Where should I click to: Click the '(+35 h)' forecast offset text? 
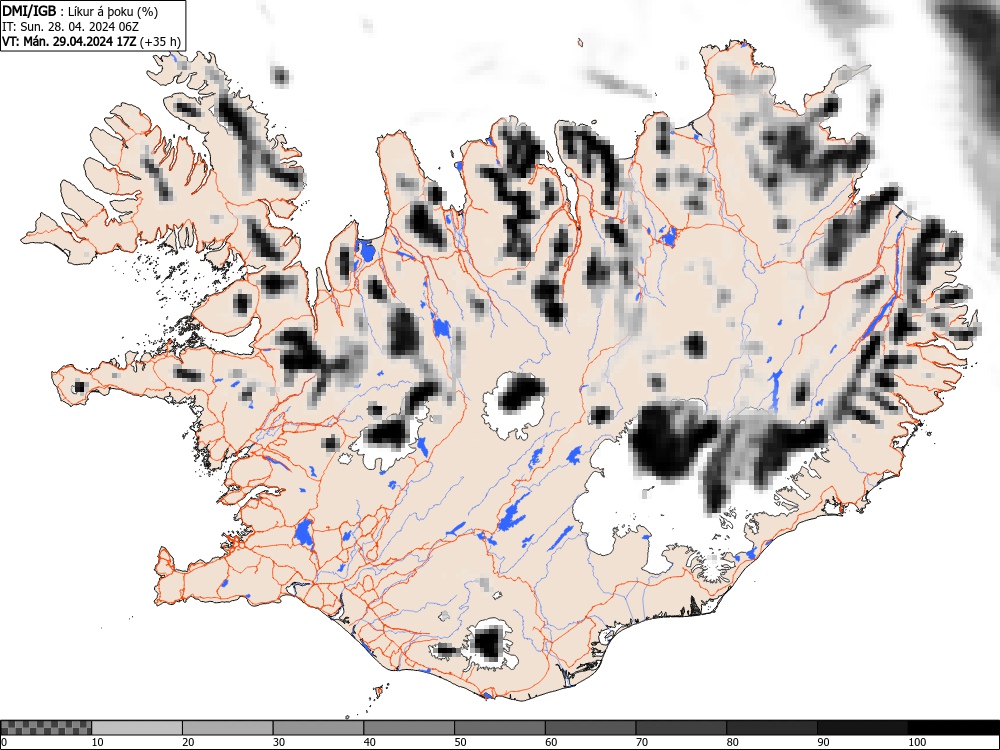(x=160, y=42)
